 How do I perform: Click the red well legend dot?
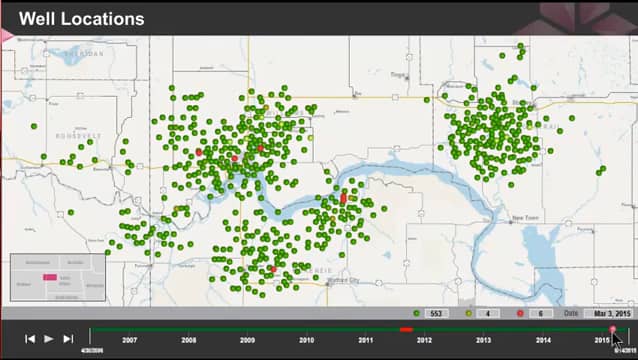pos(520,313)
